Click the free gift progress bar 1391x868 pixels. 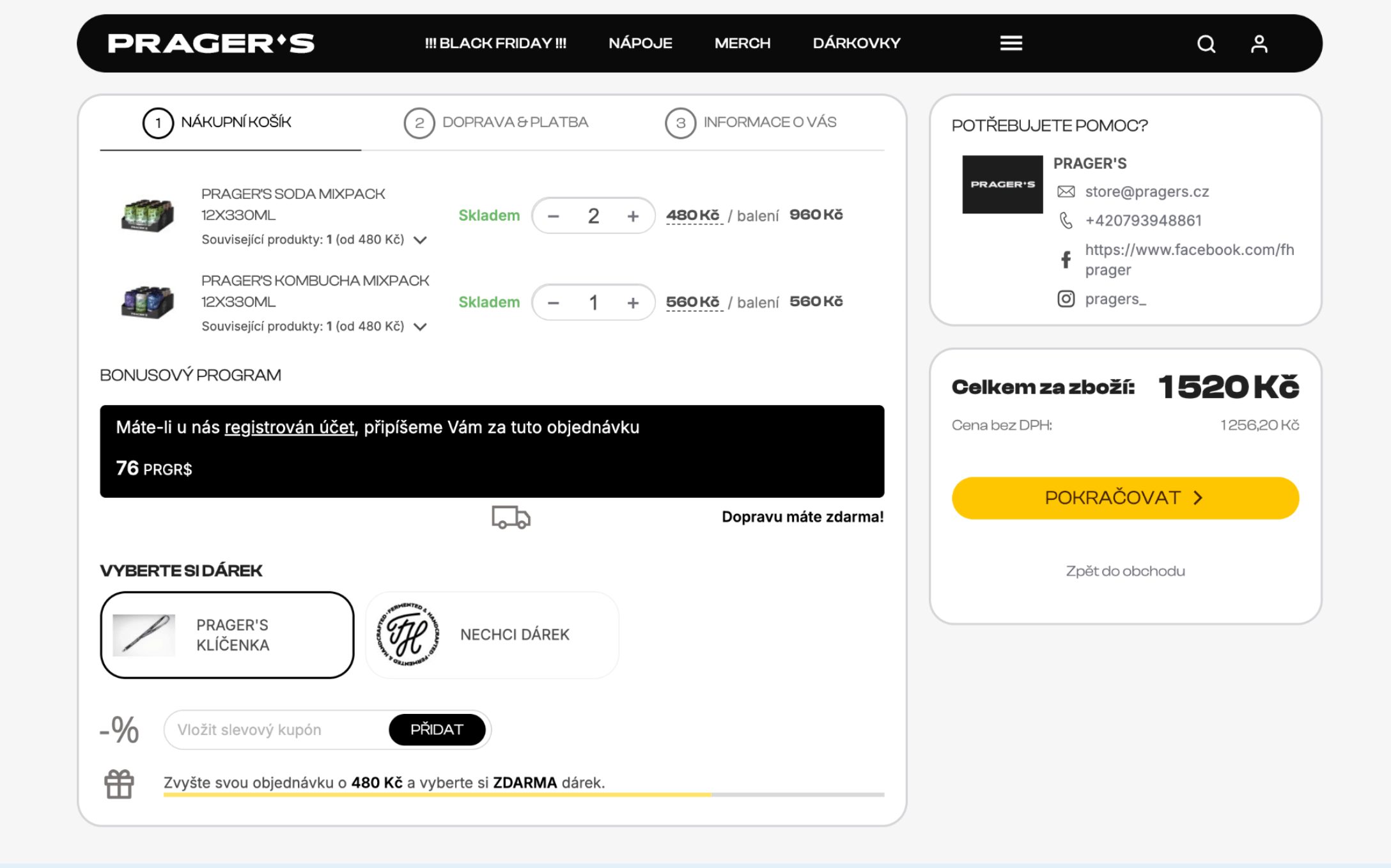(x=524, y=794)
